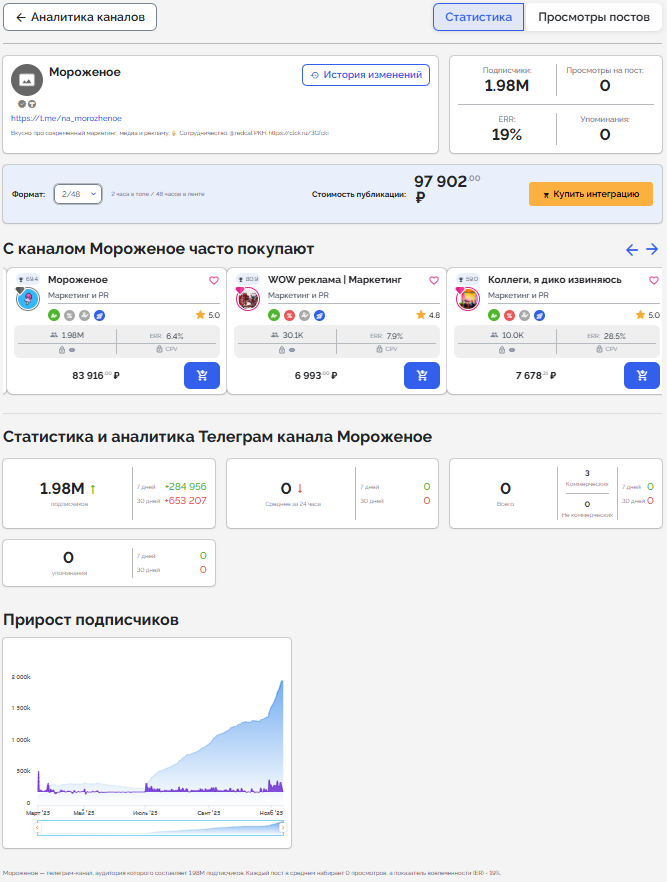Open the Просмотры постов tab
The height and width of the screenshot is (882, 667).
[x=593, y=17]
